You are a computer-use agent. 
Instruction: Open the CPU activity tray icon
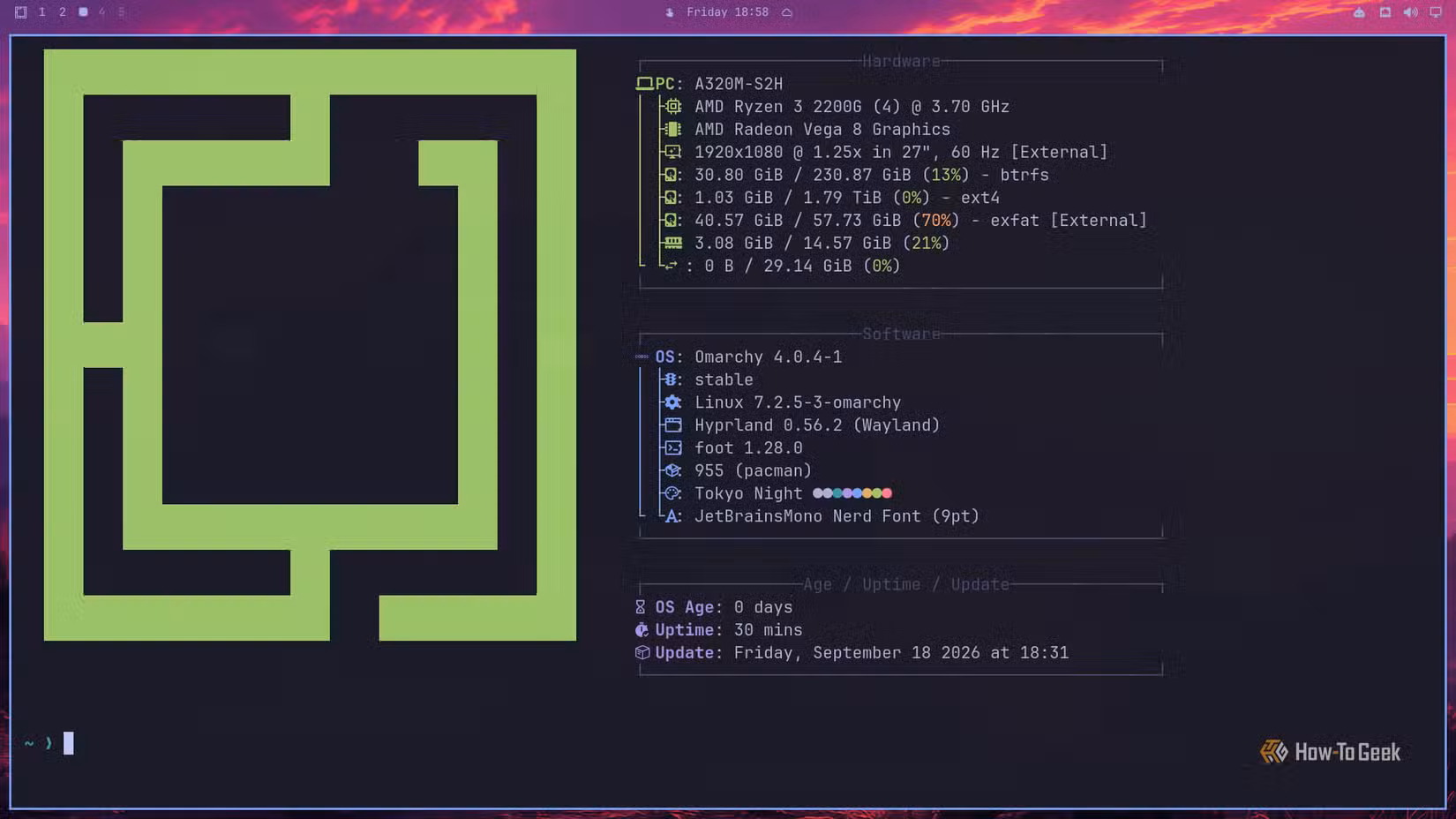(x=1385, y=12)
